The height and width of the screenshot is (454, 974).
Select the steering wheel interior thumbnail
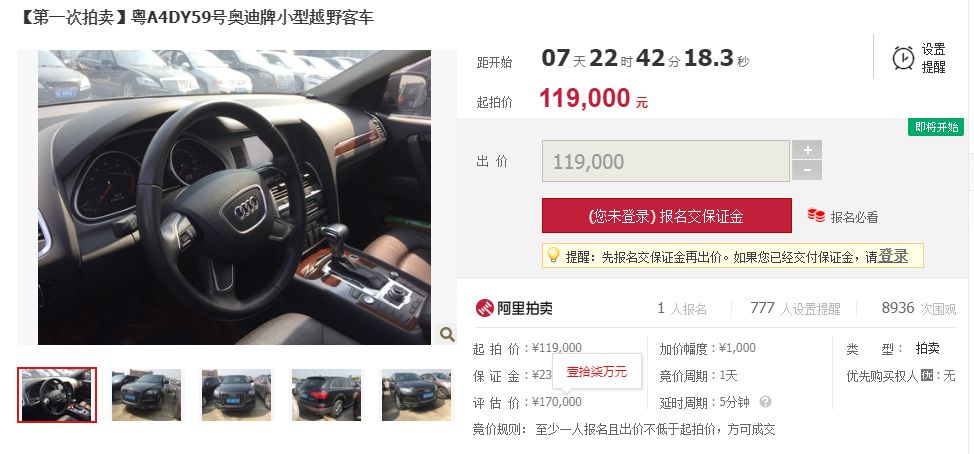point(57,395)
